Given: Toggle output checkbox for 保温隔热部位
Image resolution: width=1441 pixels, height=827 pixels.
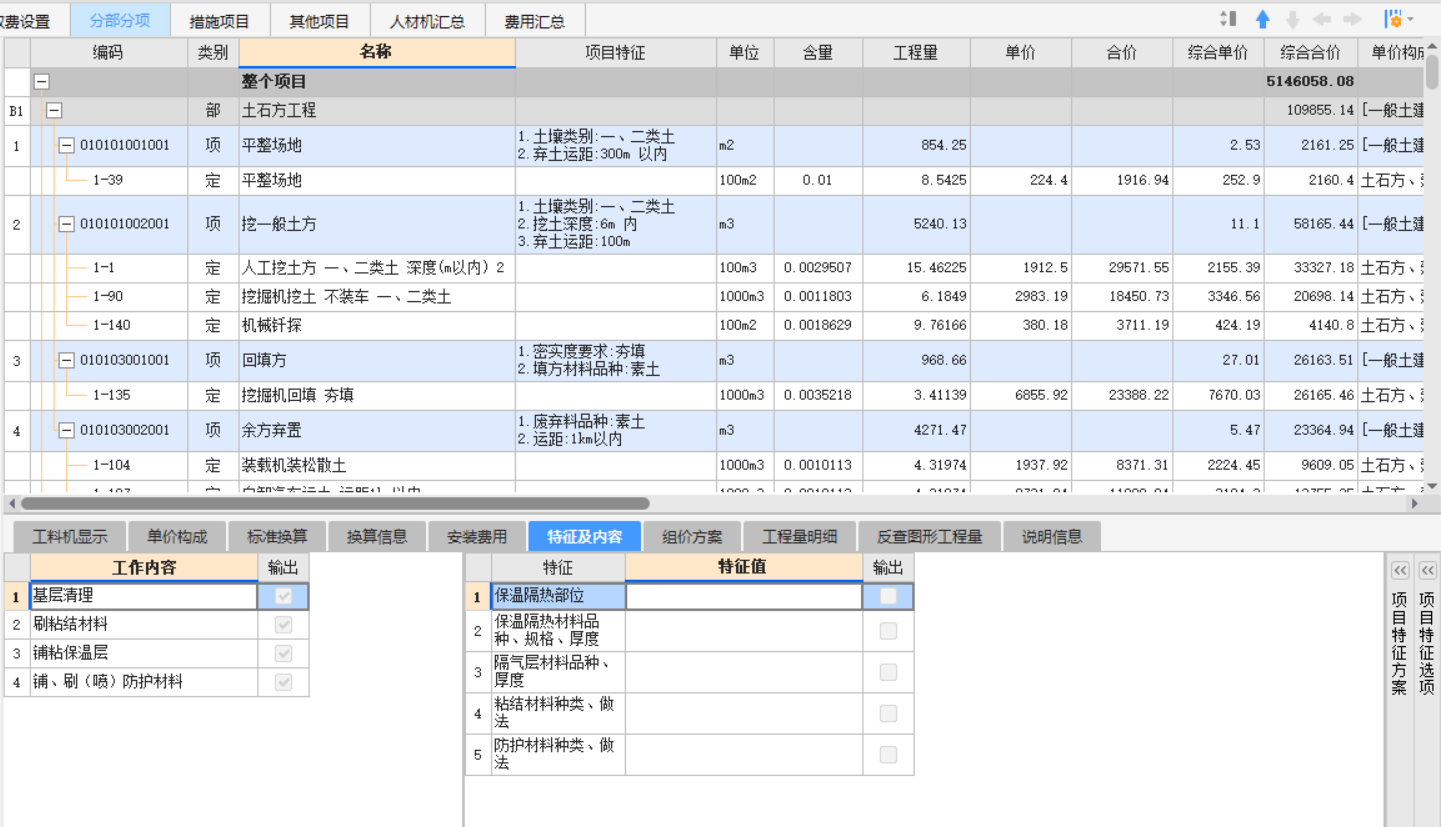Looking at the screenshot, I should (888, 596).
